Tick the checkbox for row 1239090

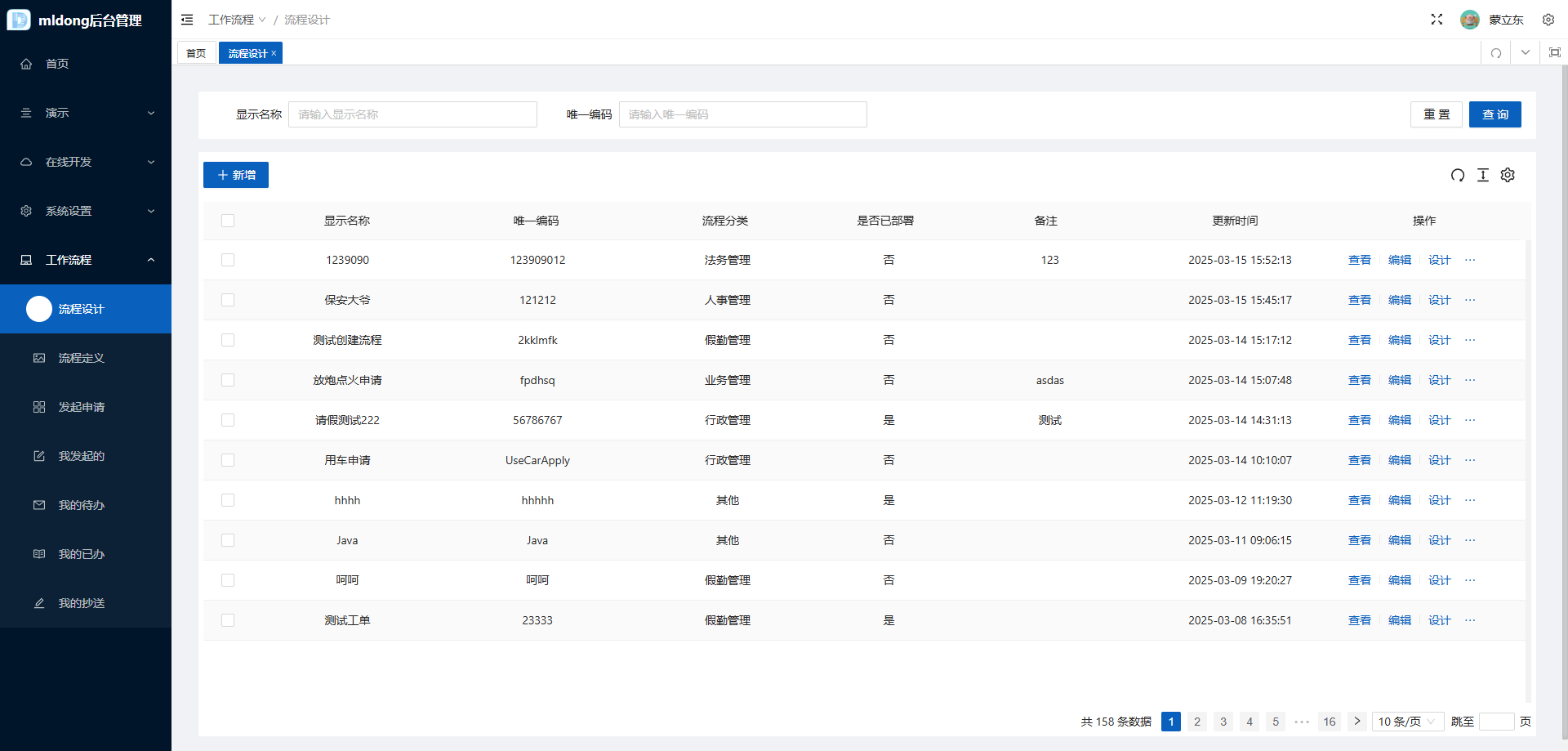(228, 260)
